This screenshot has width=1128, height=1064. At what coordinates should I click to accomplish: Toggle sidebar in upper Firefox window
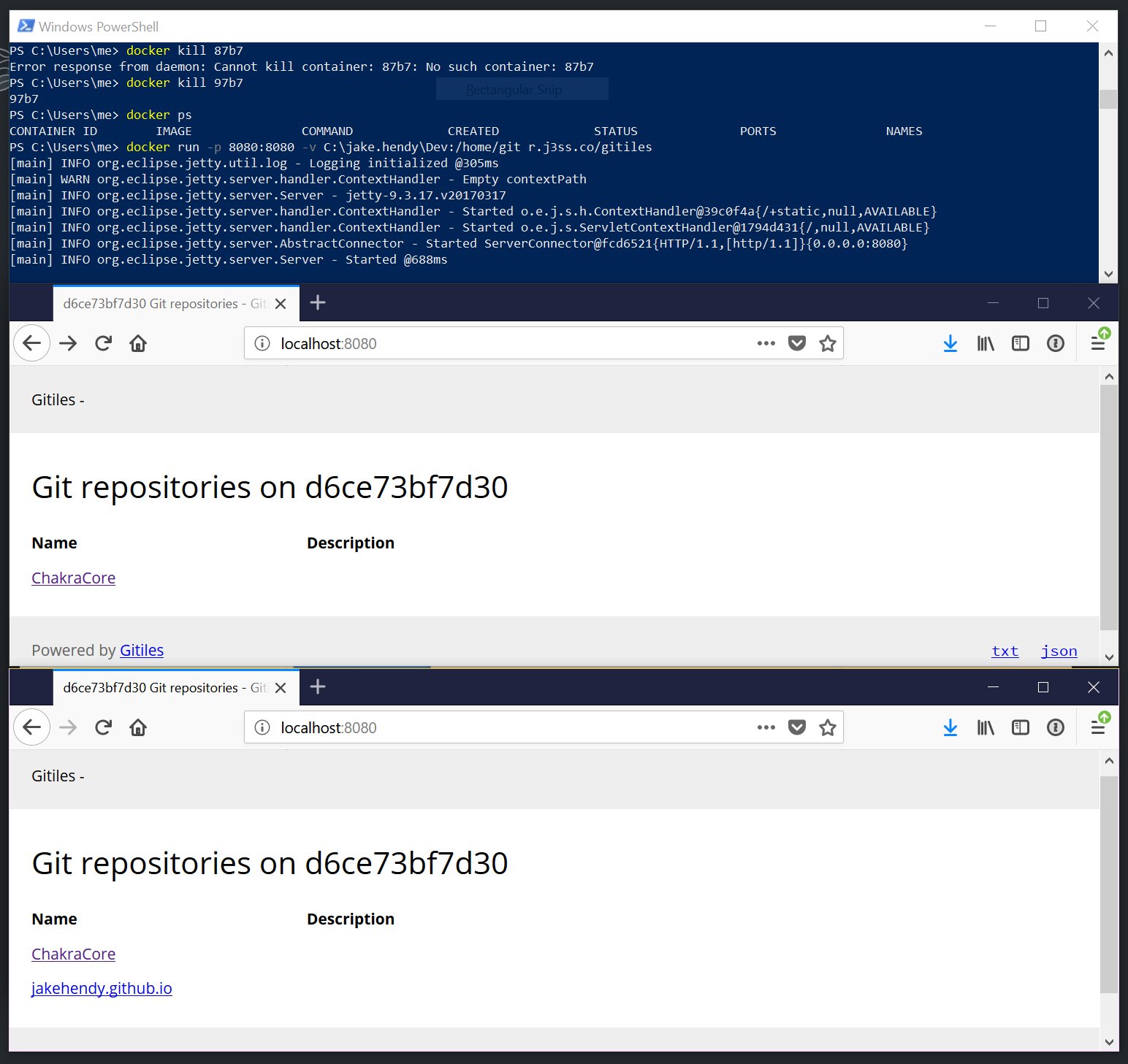1020,343
